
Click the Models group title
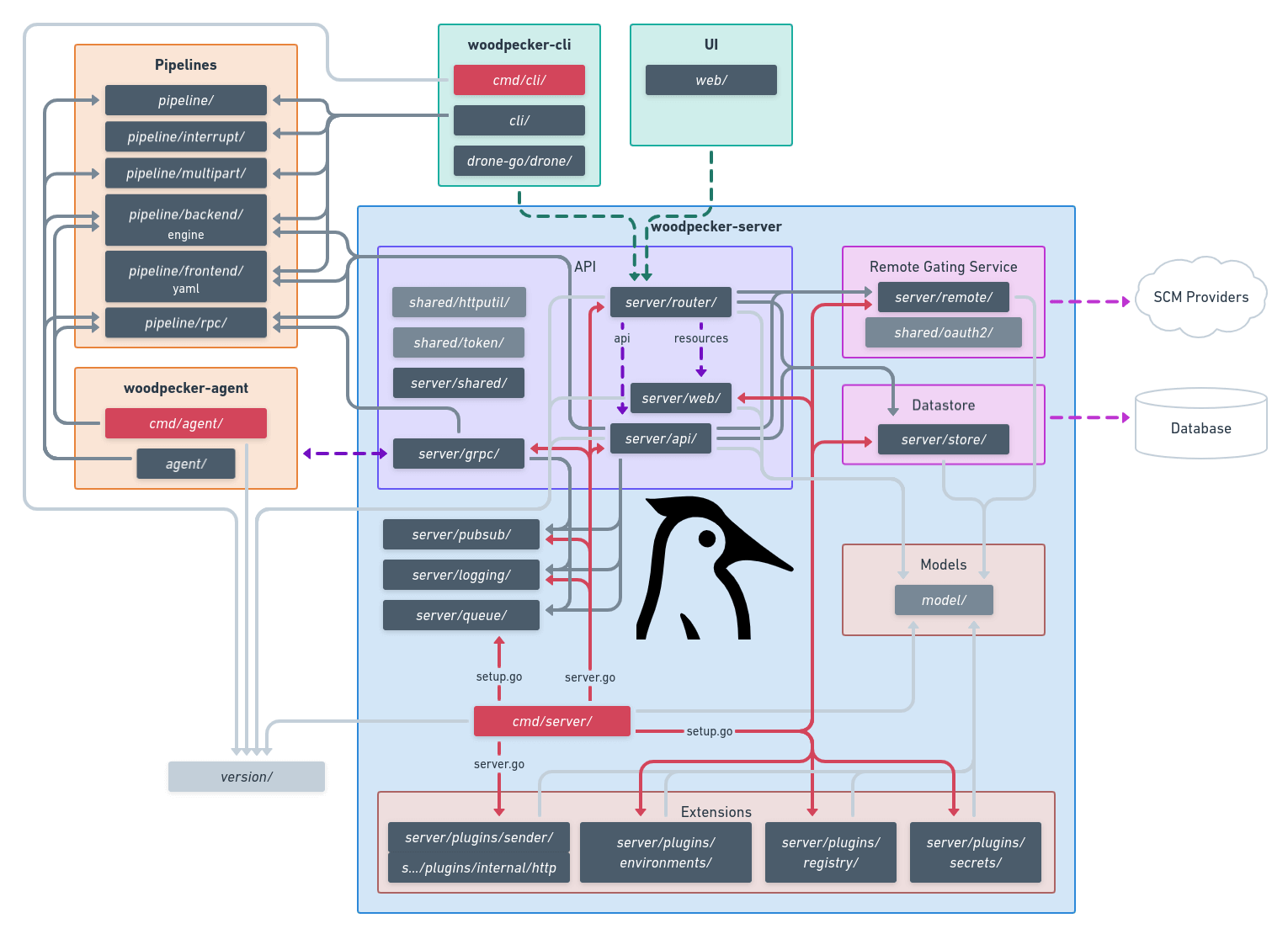944,565
